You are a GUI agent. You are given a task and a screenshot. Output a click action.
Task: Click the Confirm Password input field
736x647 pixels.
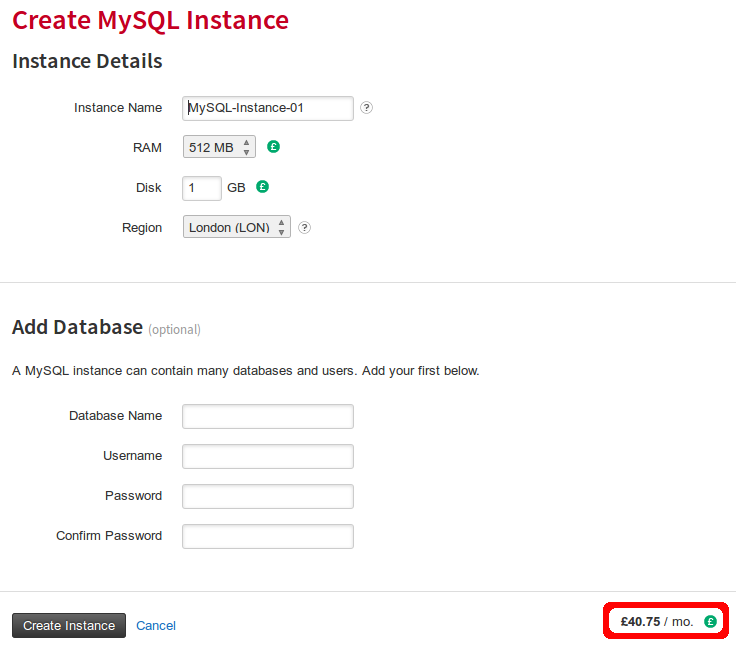tap(268, 536)
